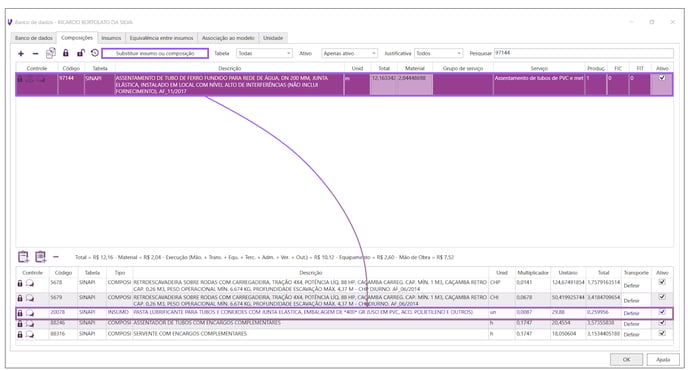Click Definir transport link for row 88316
This screenshot has height=370, width=688.
631,334
